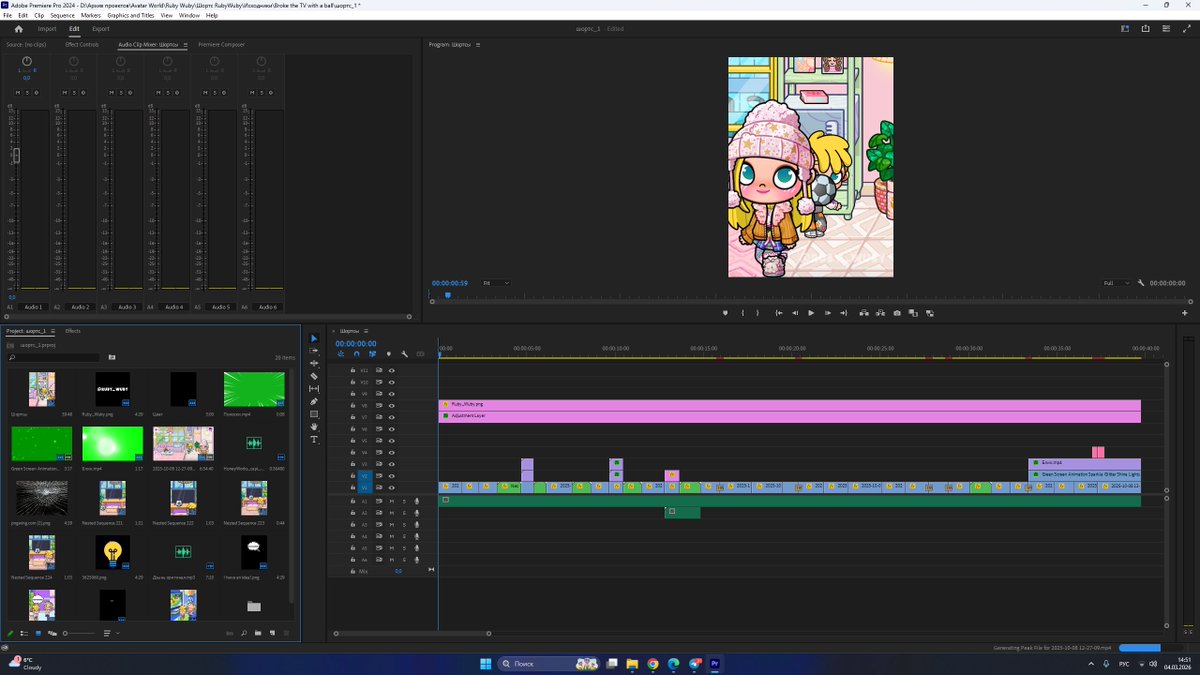Select the Selection tool arrow in tools panel
The height and width of the screenshot is (675, 1200).
[x=314, y=339]
